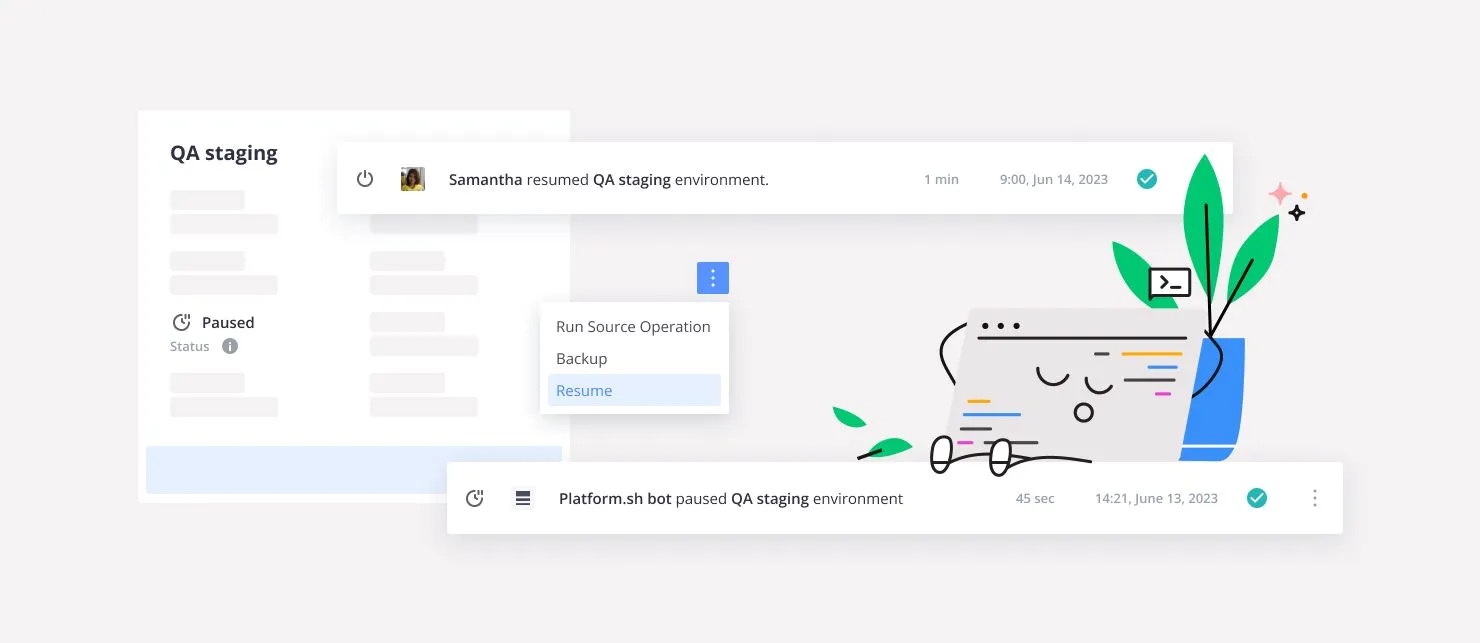Open the blue kebab menu above the actions list
The width and height of the screenshot is (1480, 643).
[712, 277]
